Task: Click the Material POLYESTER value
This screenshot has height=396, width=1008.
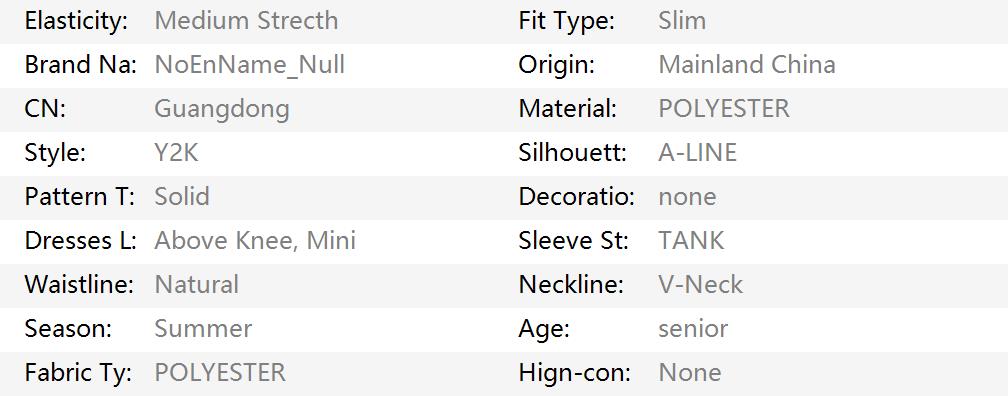Action: coord(724,109)
